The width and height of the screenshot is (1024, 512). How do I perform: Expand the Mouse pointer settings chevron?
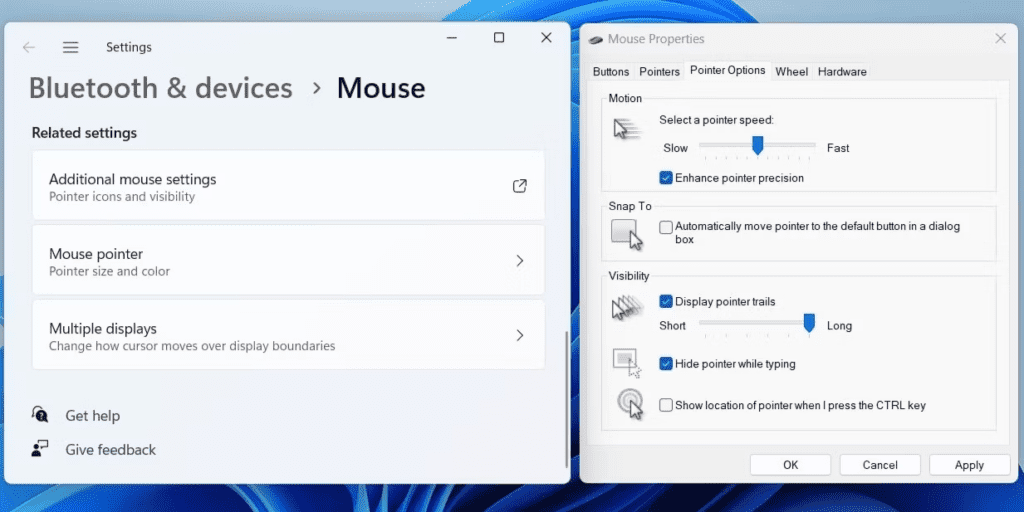click(x=519, y=261)
